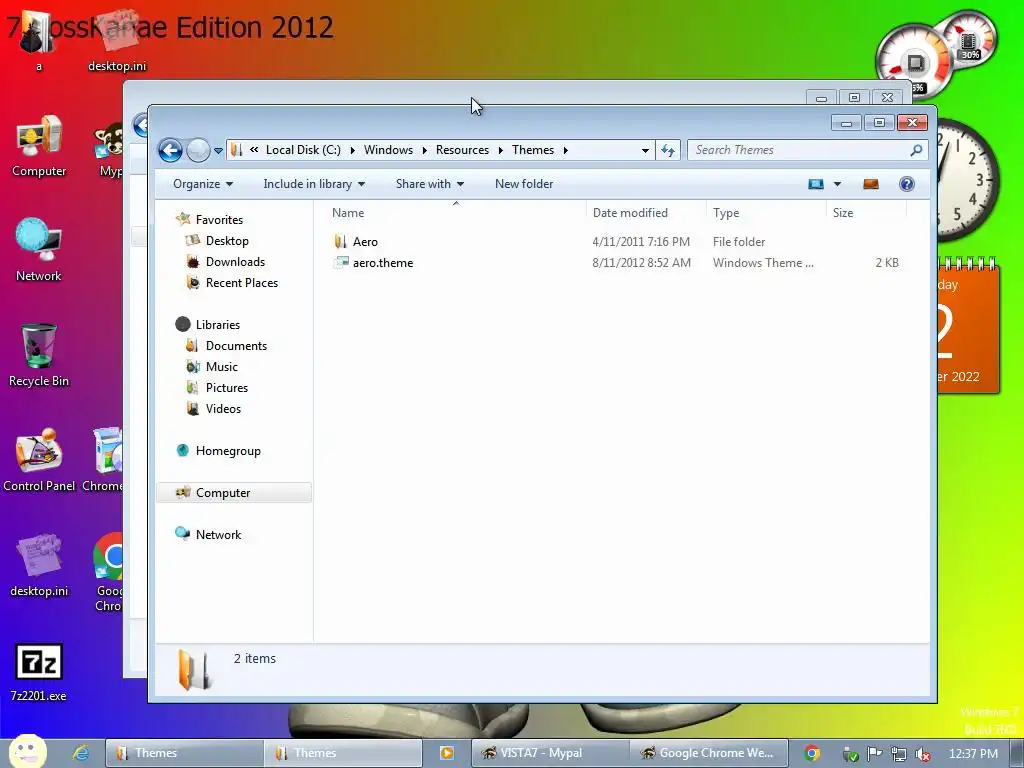
Task: Click the network tray icon
Action: 899,754
